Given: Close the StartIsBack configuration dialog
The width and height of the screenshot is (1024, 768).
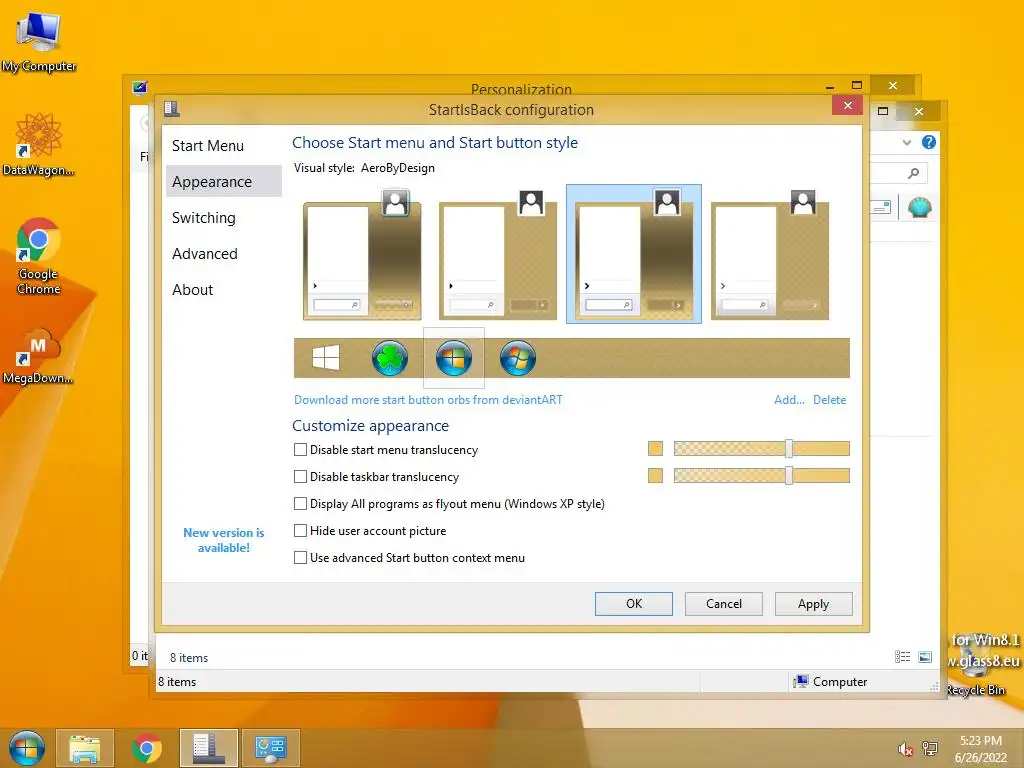Looking at the screenshot, I should click(848, 105).
